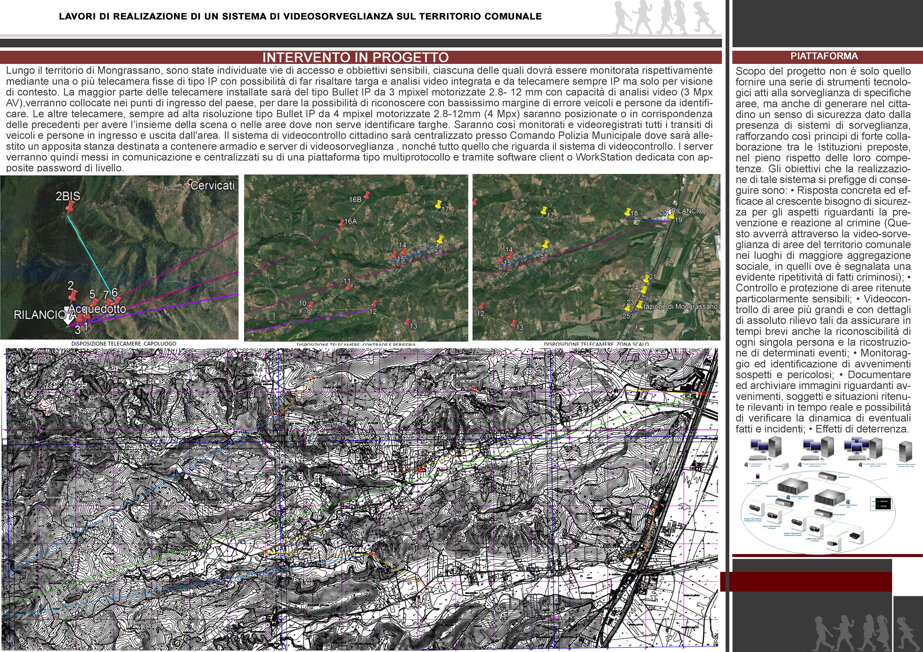Click red pin number 2 above Acquedotto
This screenshot has width=923, height=652.
pyautogui.click(x=72, y=295)
